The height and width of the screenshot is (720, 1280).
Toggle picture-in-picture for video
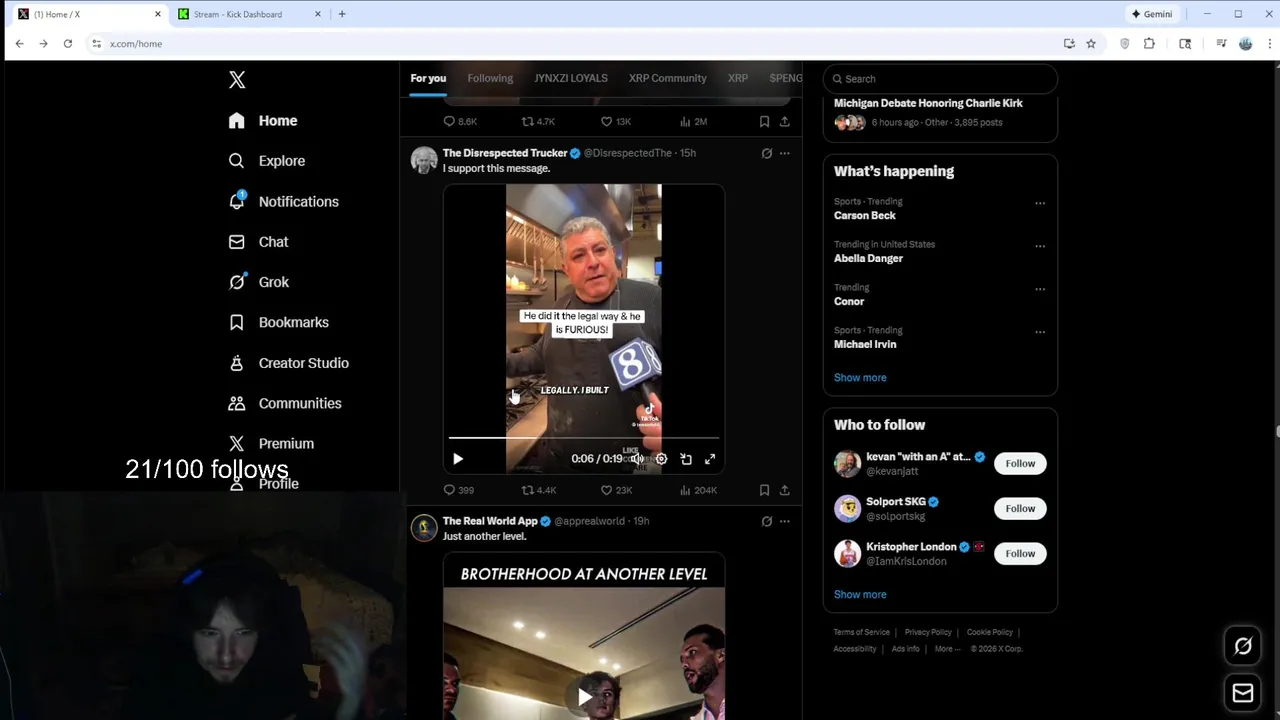pos(686,459)
